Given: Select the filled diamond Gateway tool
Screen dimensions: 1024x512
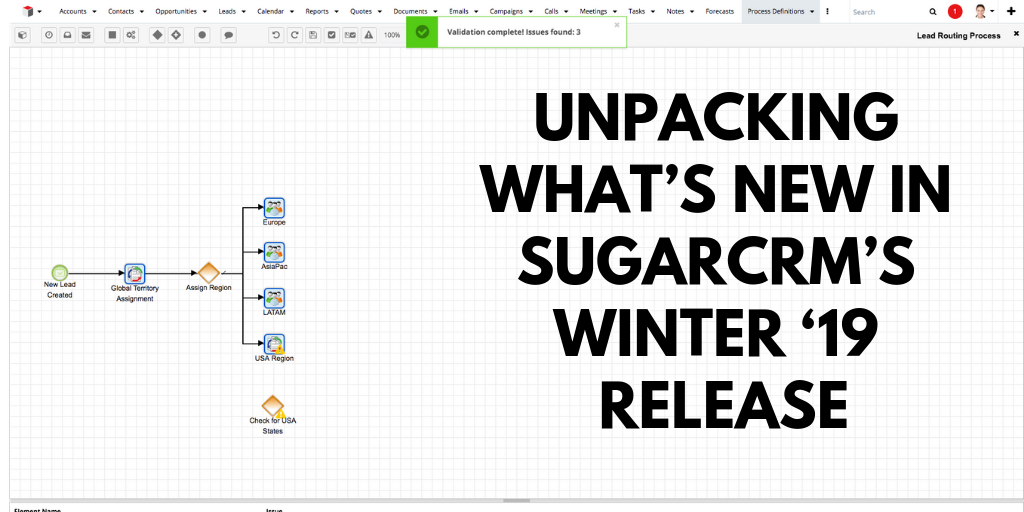Looking at the screenshot, I should point(157,35).
